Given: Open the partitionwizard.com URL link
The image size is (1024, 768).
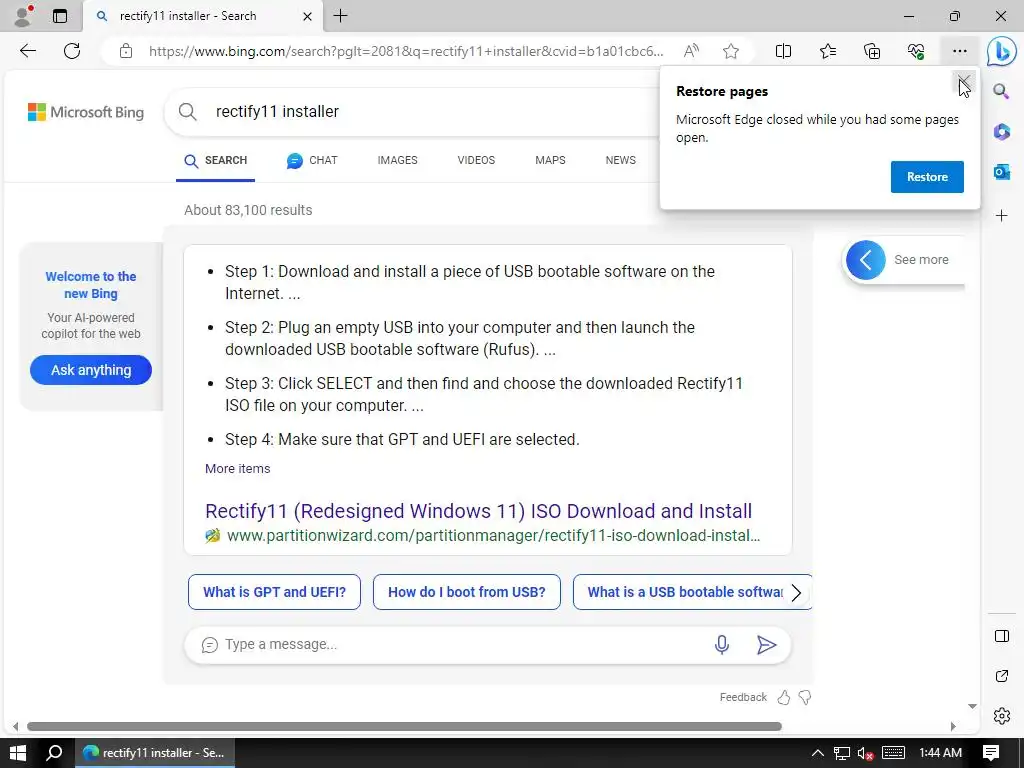Looking at the screenshot, I should click(493, 536).
